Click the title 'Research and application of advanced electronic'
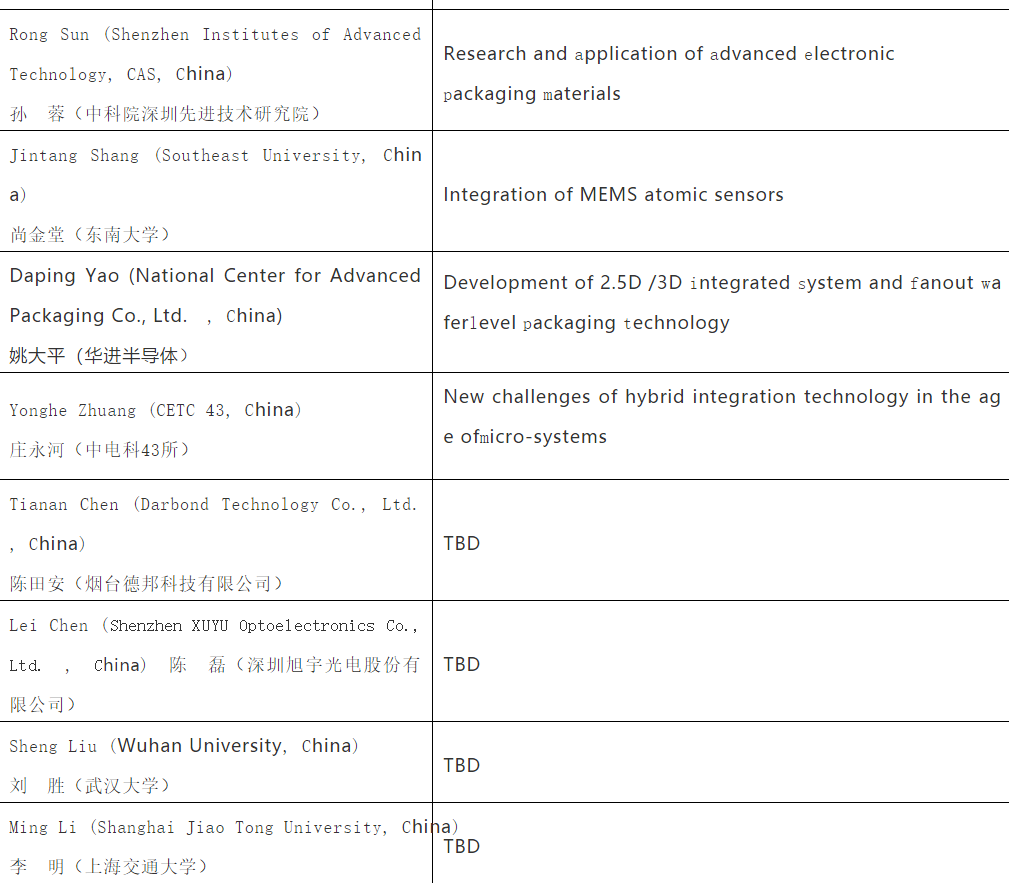Screen dimensions: 1009x883 pyautogui.click(x=669, y=54)
